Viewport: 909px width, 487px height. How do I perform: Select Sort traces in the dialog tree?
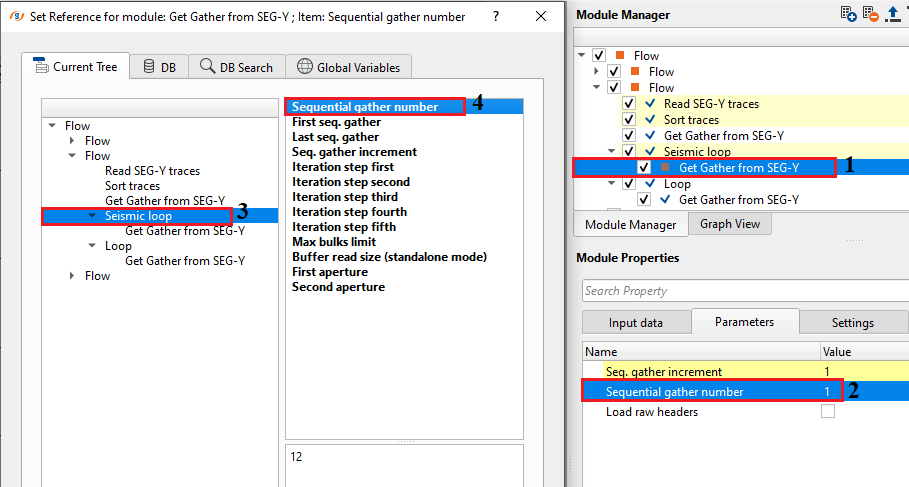(x=132, y=186)
